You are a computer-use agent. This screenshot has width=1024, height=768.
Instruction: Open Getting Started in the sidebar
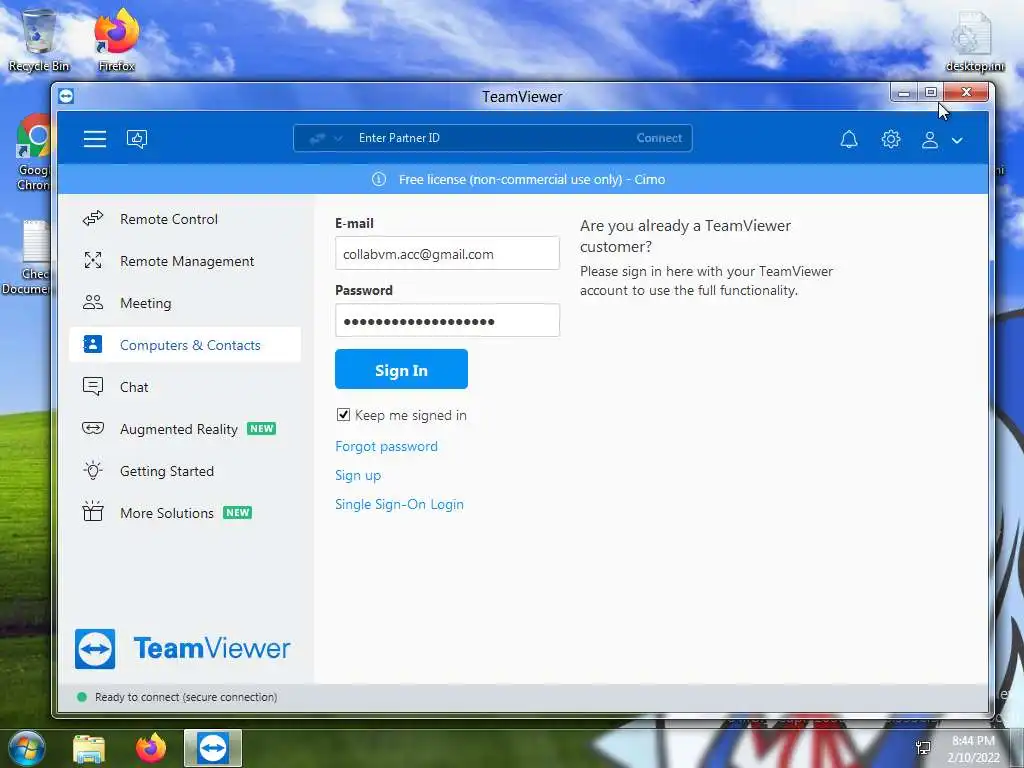(x=185, y=471)
